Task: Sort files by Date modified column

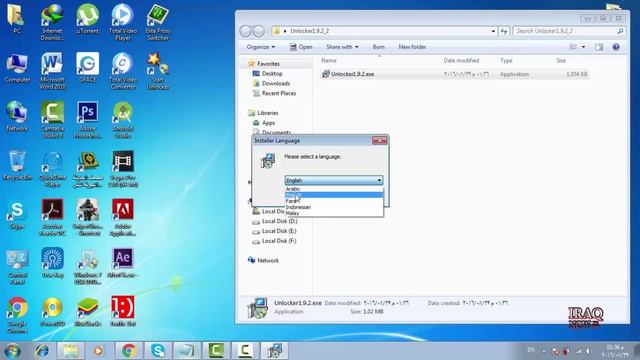Action: click(x=461, y=60)
